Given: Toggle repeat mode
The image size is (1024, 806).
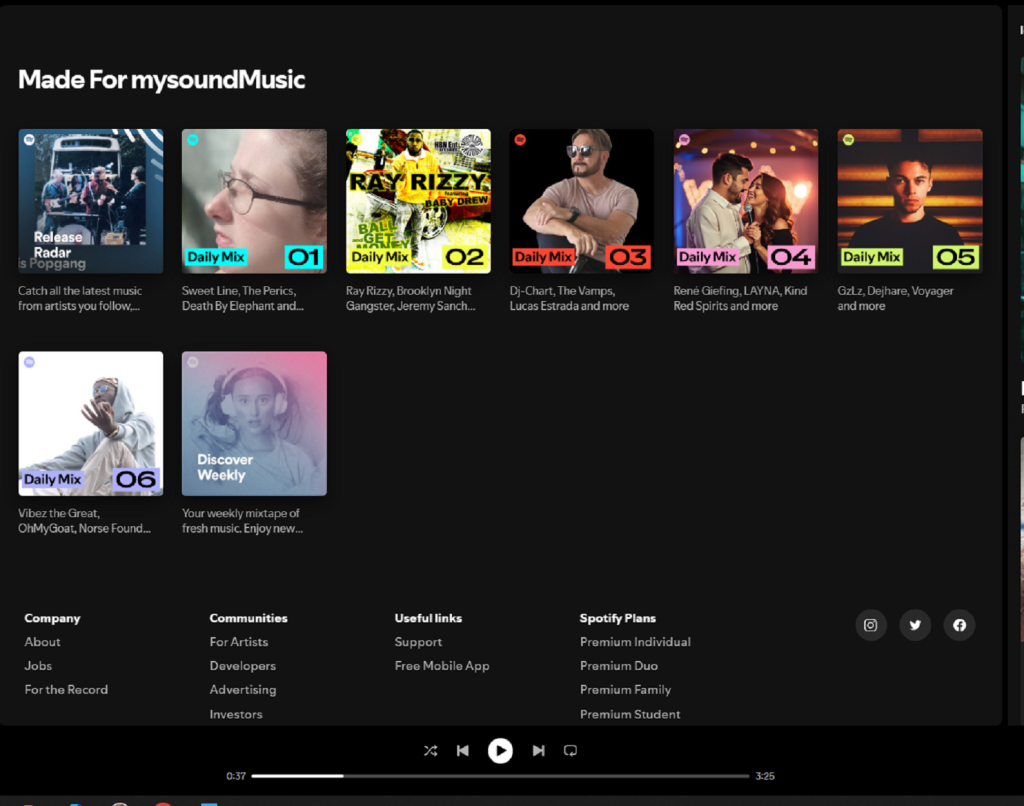Looking at the screenshot, I should coord(570,750).
